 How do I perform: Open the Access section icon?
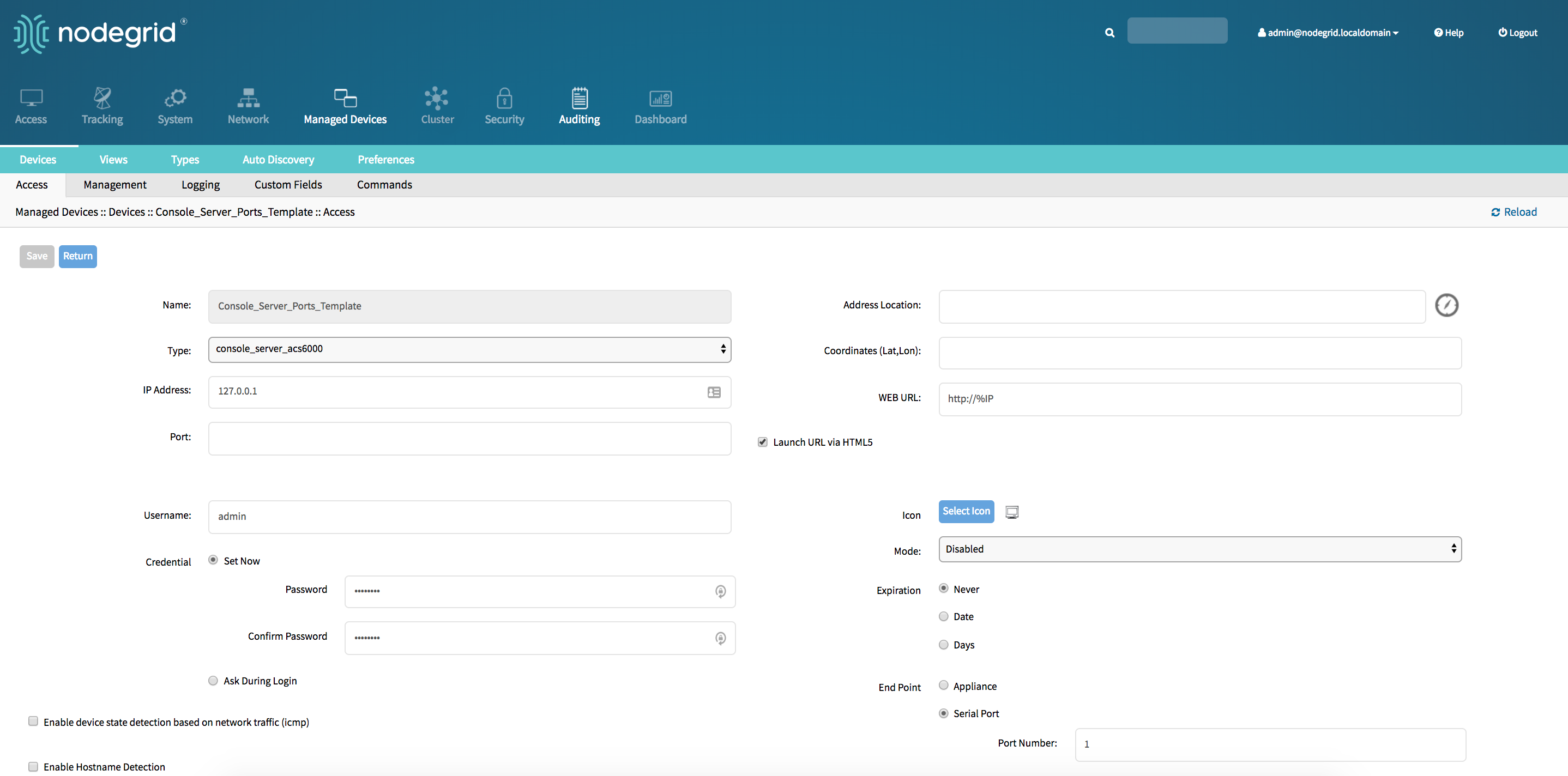(x=31, y=98)
